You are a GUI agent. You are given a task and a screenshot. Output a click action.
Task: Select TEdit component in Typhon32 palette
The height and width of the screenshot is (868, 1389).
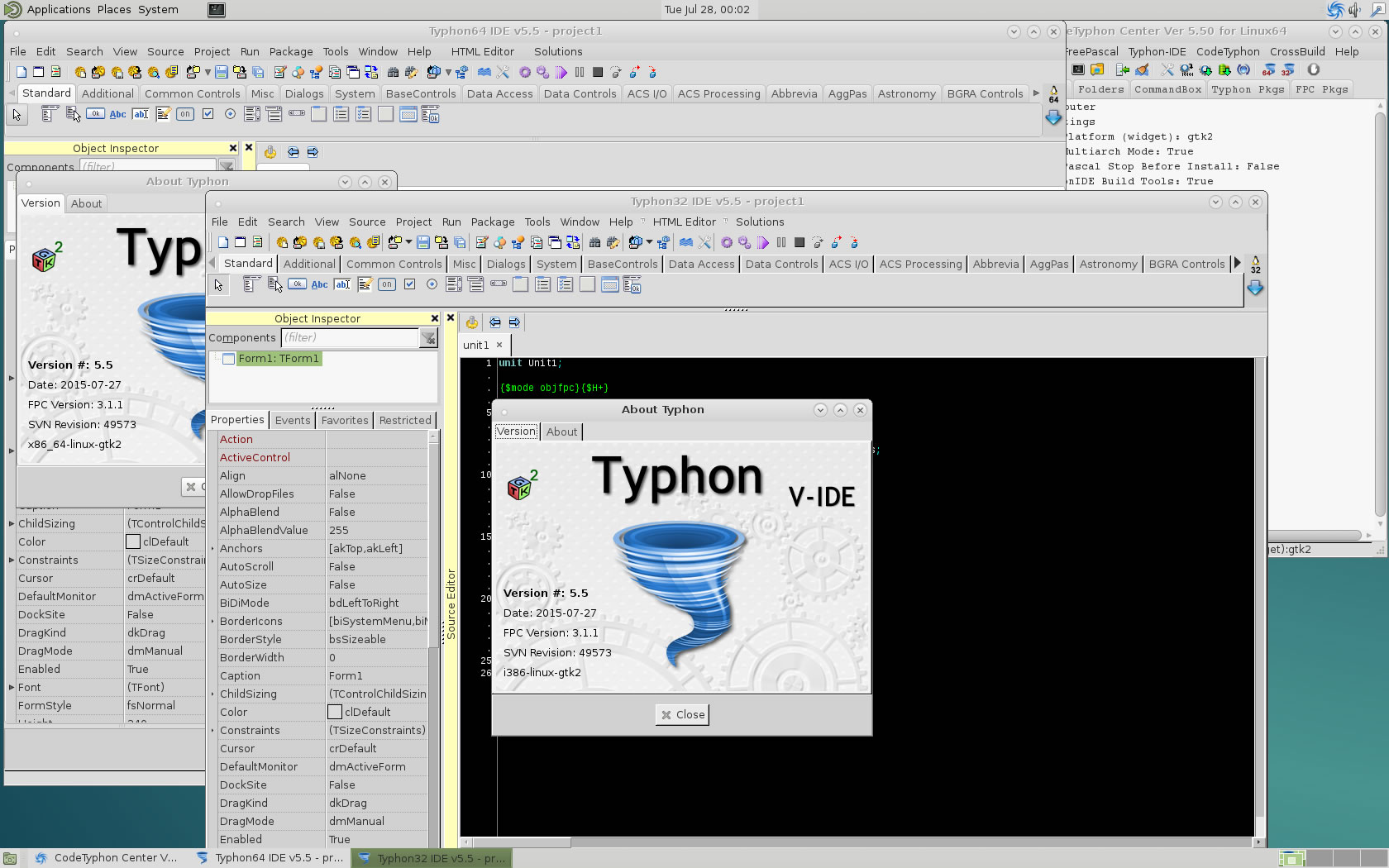pos(342,284)
